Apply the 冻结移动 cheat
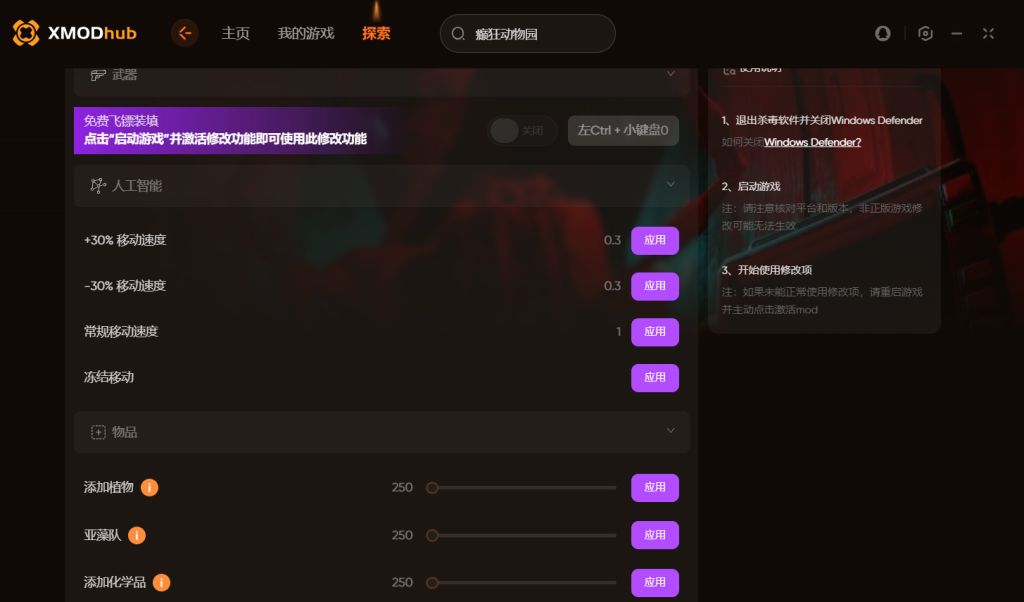Screen dimensions: 1024x602 [655, 377]
